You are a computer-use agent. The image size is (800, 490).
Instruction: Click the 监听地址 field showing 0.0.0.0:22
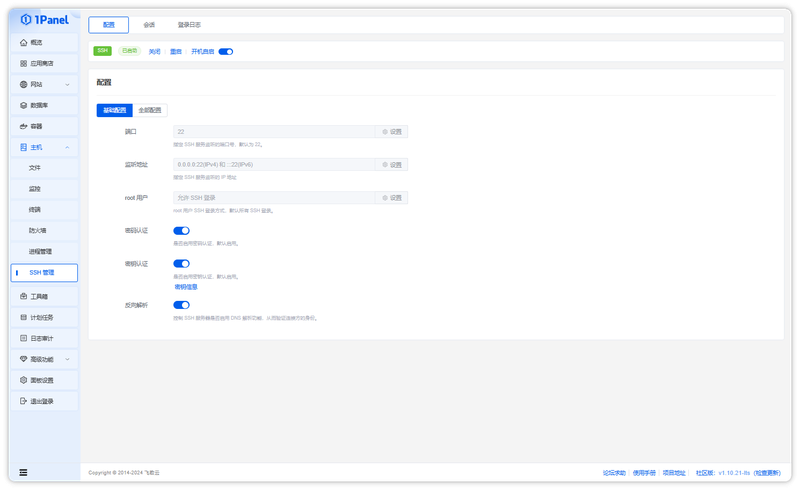274,164
